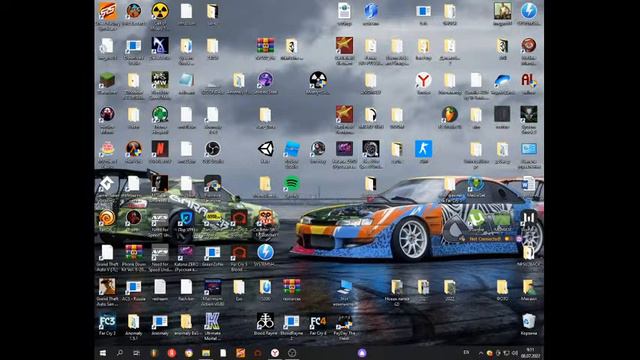This screenshot has height=360, width=640.
Task: Launch the orange swirl icon shortcut
Action: pos(107,218)
